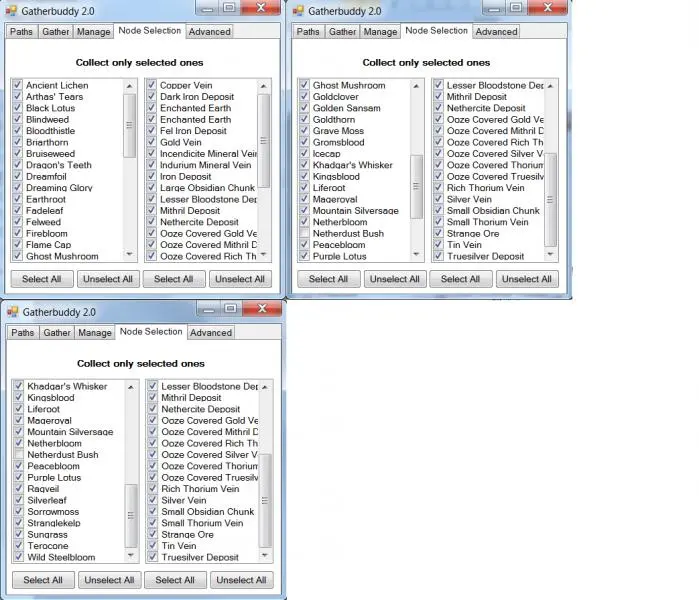Screen dimensions: 699x600
Task: Click Select All under the Copper Vein ore list
Action: point(174,279)
